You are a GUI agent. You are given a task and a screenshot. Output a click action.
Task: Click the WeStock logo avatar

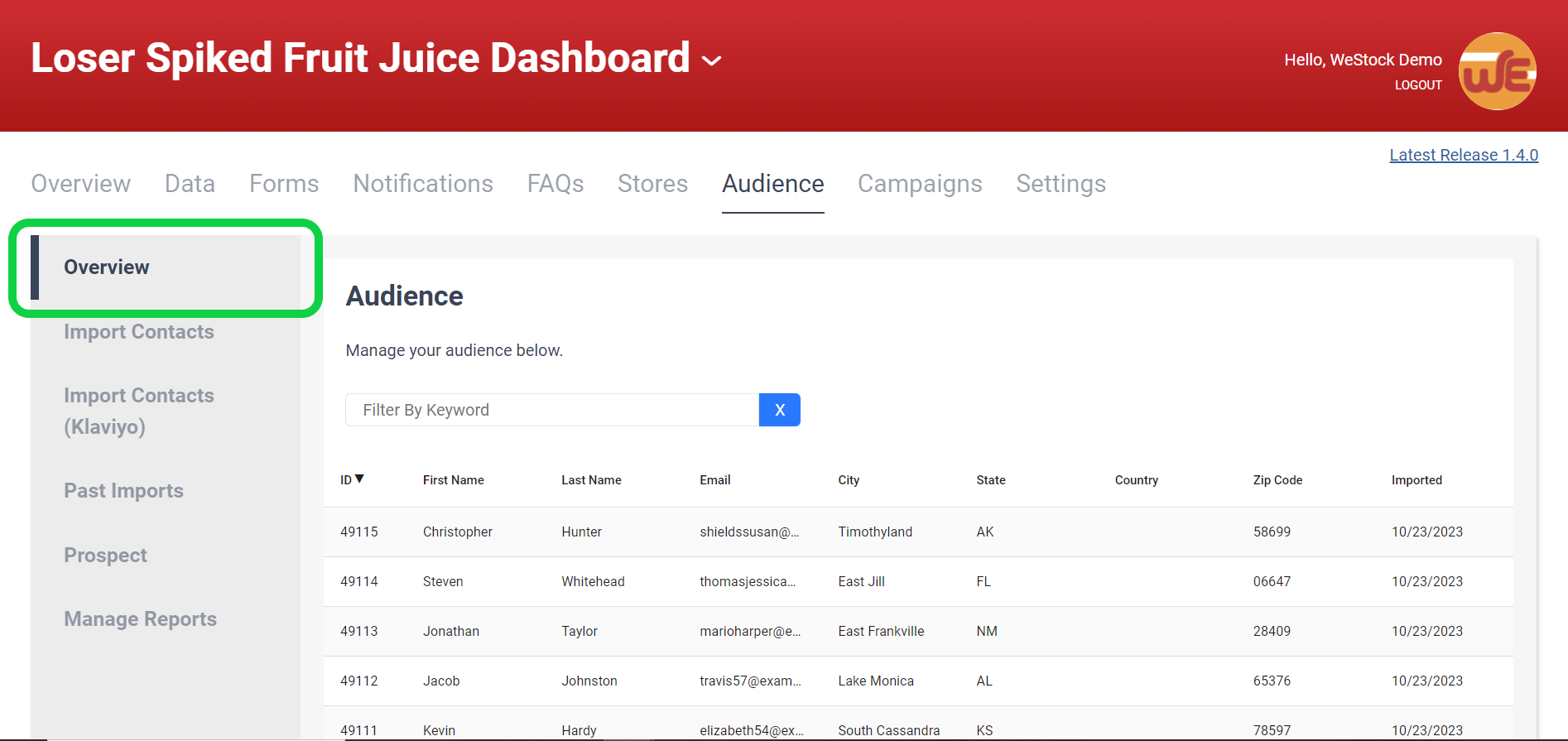pyautogui.click(x=1497, y=71)
